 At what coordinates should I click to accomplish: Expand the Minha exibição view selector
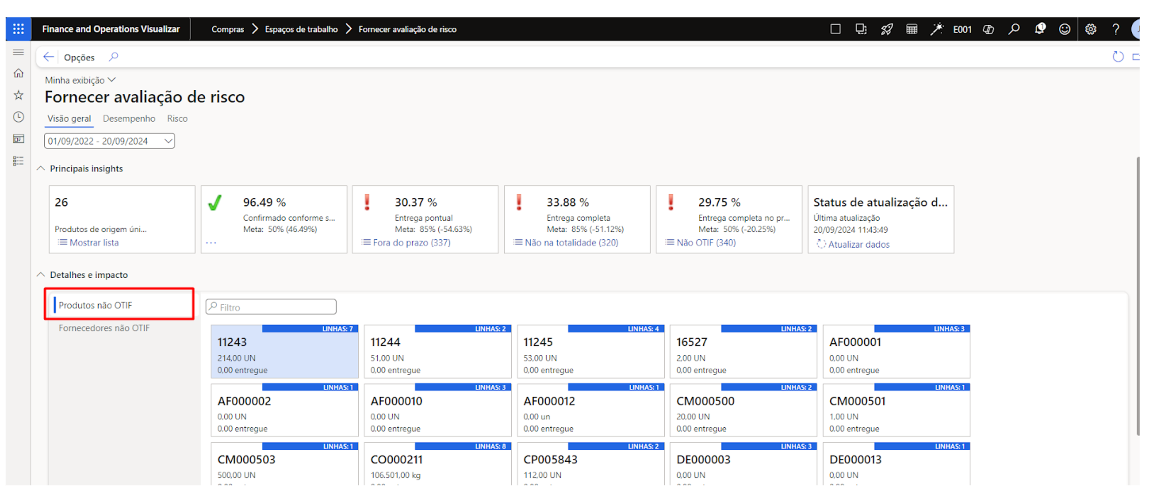click(80, 80)
